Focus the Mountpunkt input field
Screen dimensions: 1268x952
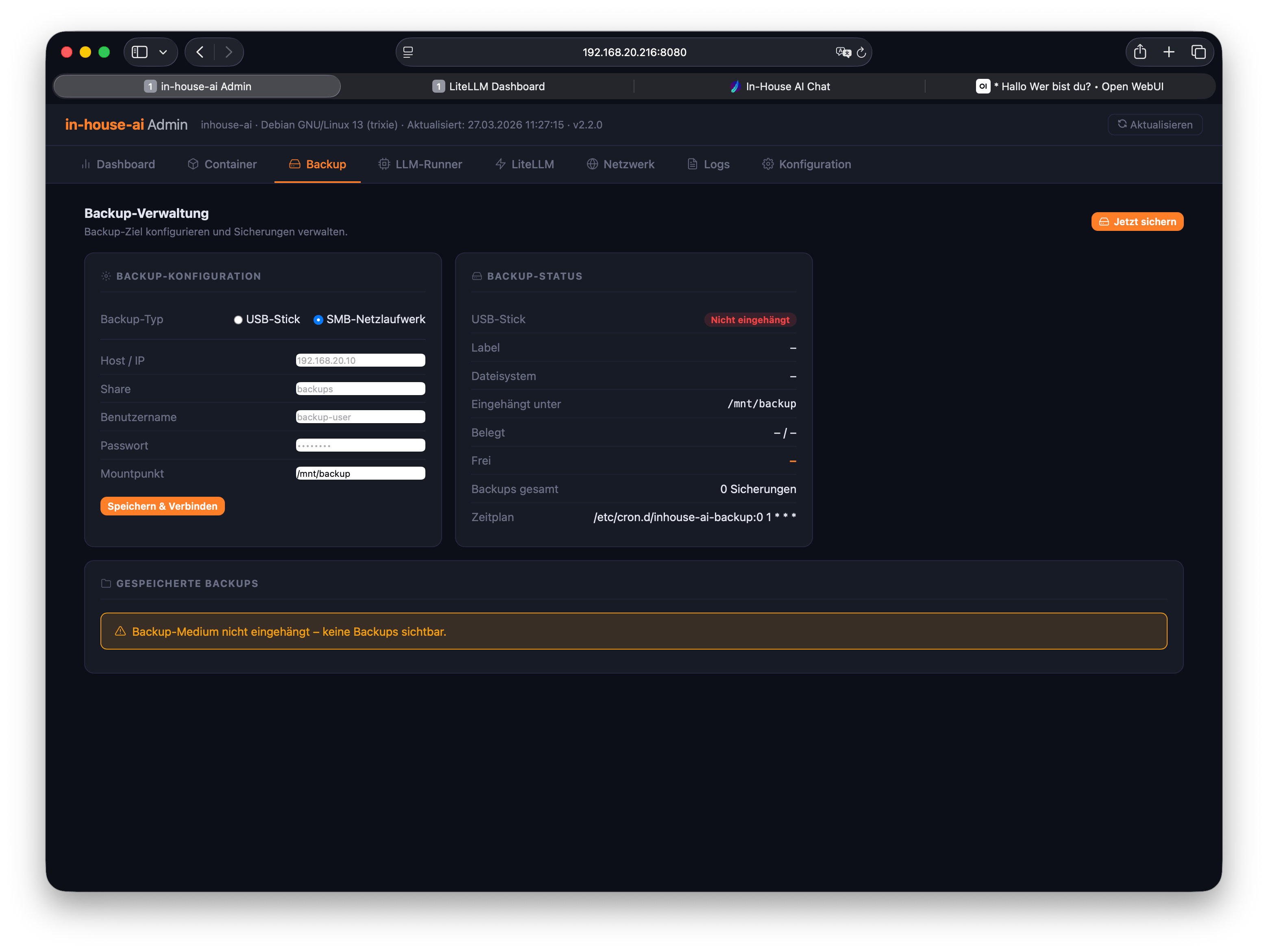click(360, 474)
